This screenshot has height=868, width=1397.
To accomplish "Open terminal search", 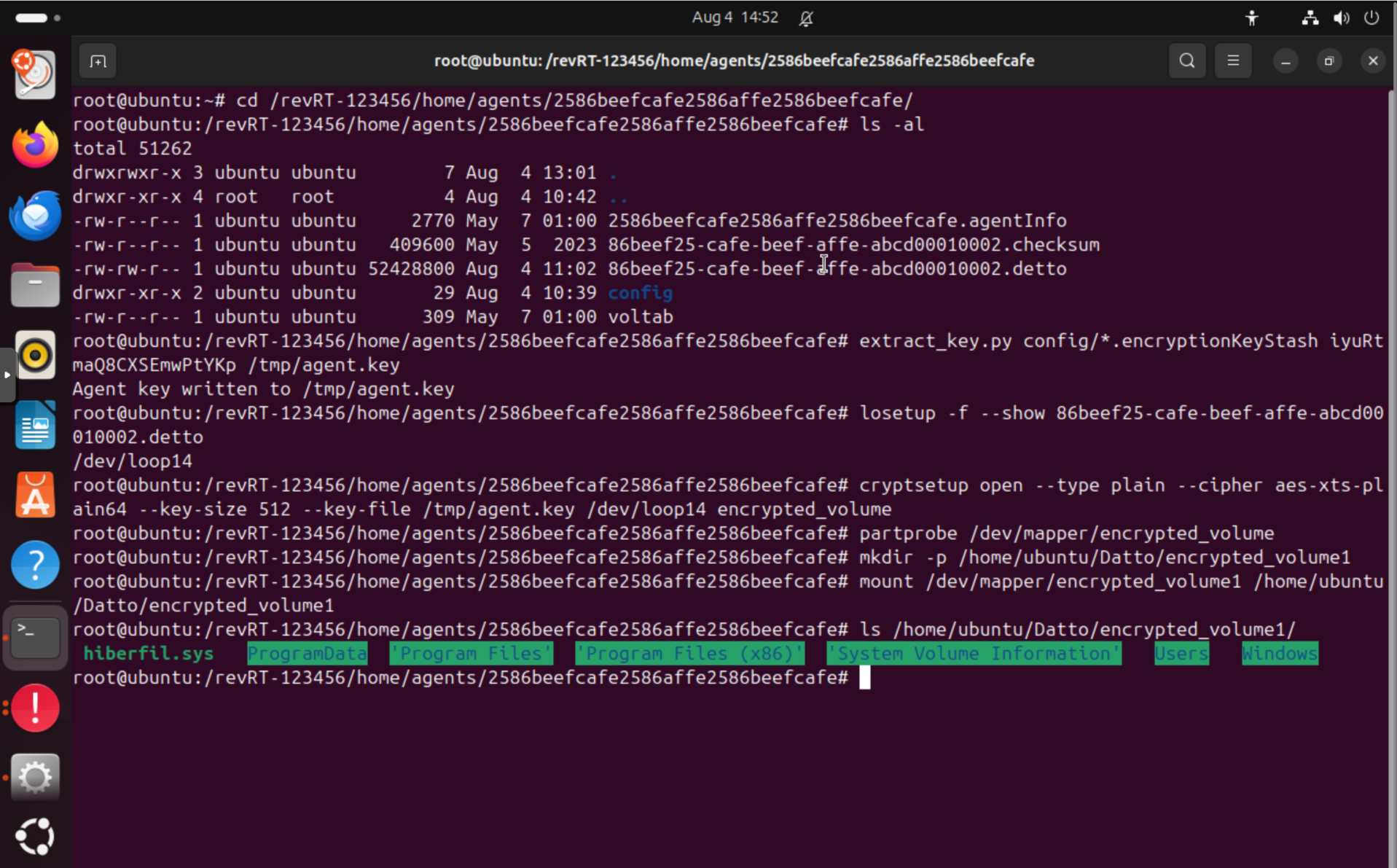I will (x=1186, y=61).
